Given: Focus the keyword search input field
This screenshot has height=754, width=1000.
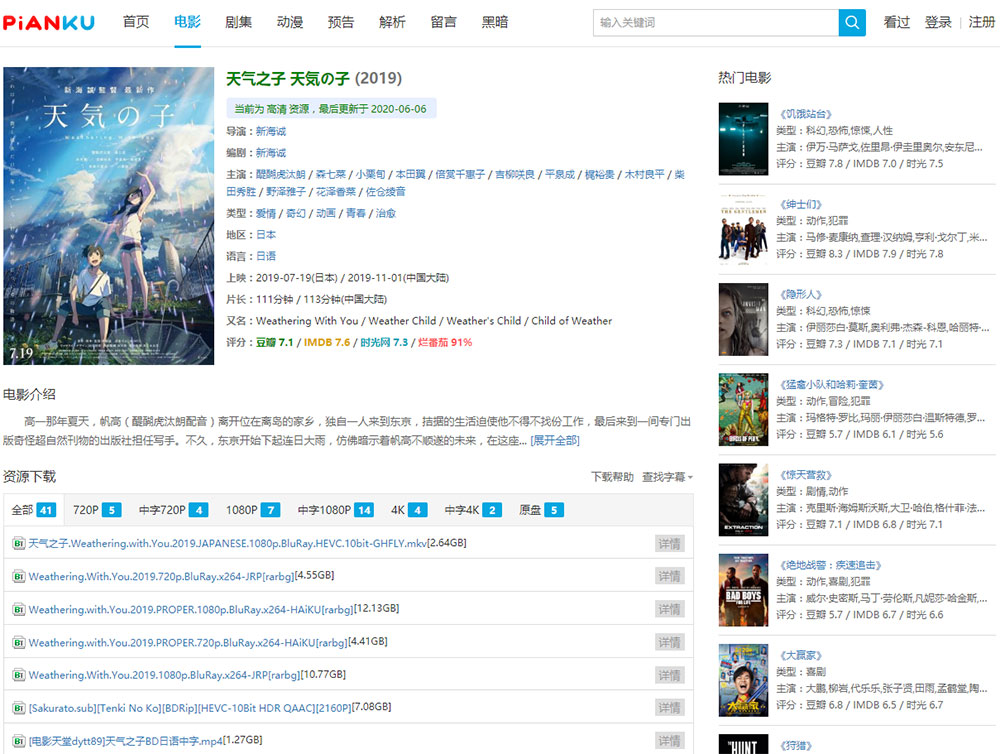Looking at the screenshot, I should 716,22.
